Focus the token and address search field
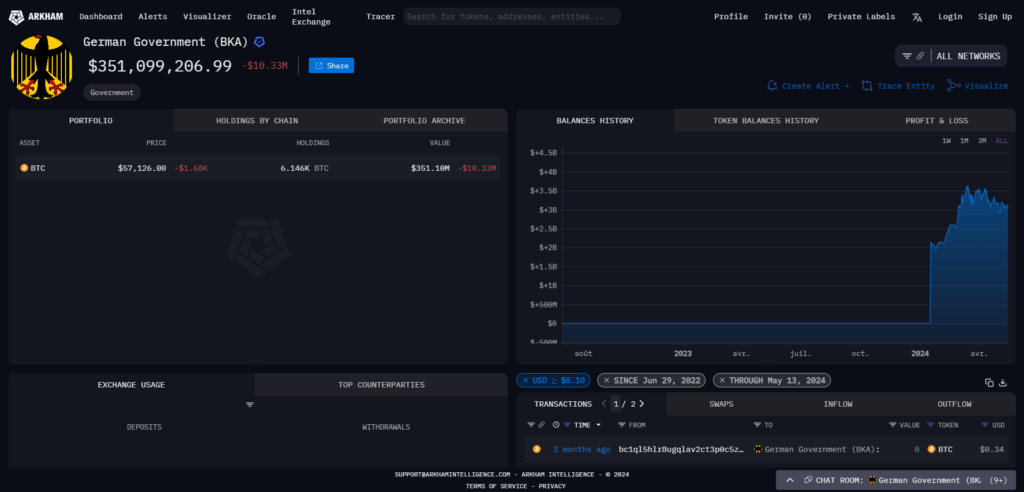 tap(511, 16)
